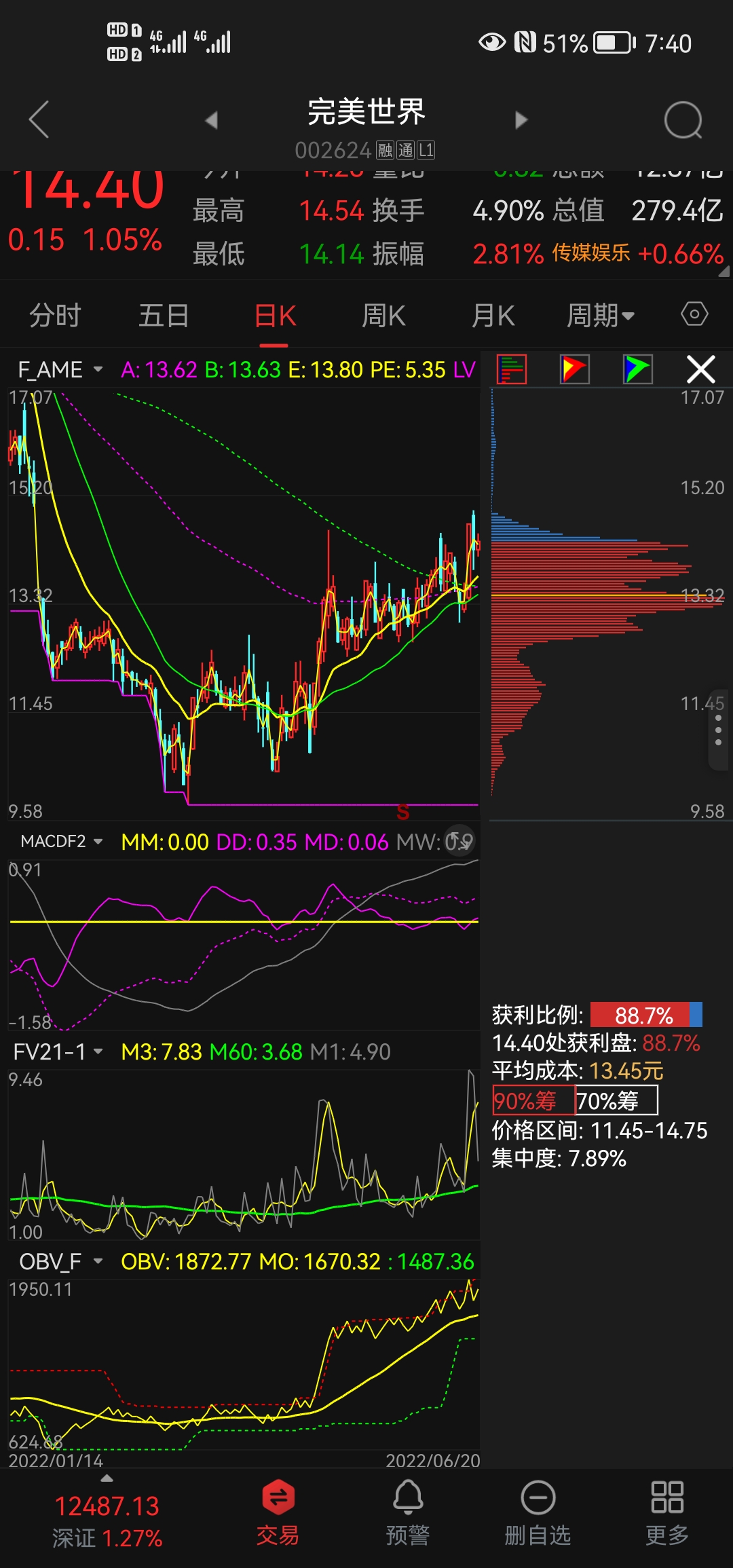Tap the M3: 7.83 reading
This screenshot has height=1568, width=733.
[162, 1052]
